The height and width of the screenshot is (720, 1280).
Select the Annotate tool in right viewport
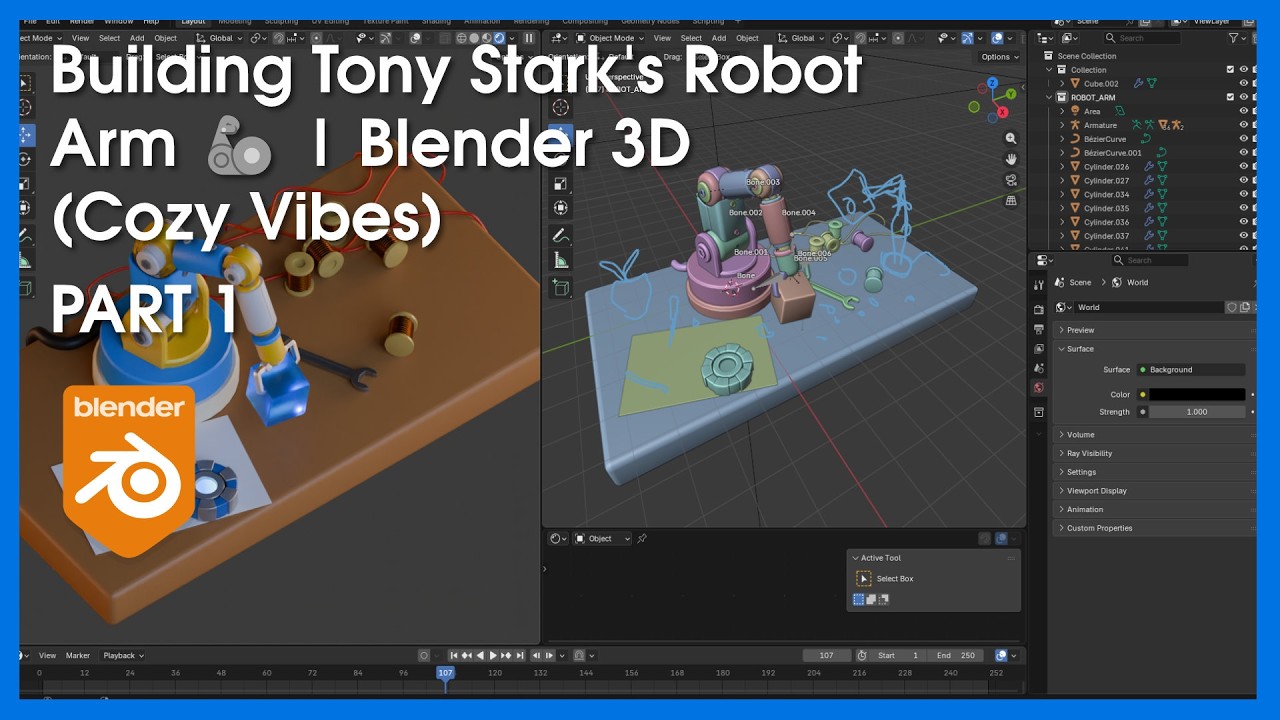(561, 237)
